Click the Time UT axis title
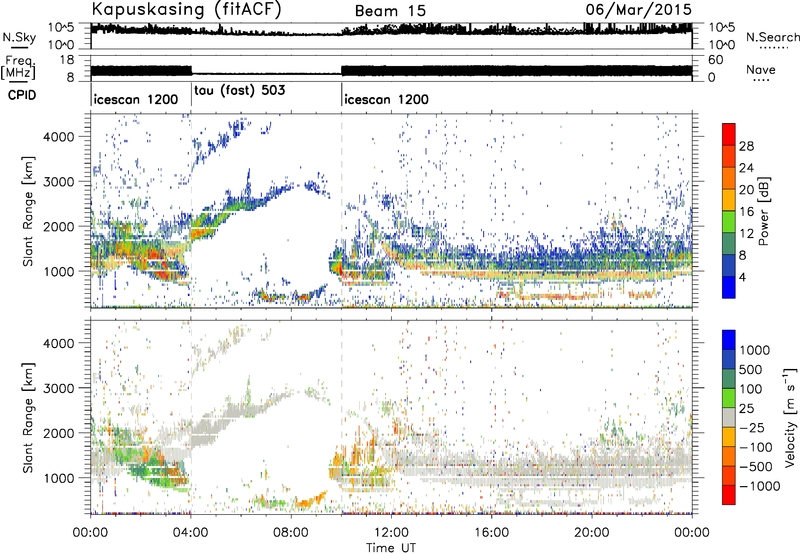800x554 pixels. pos(391,548)
